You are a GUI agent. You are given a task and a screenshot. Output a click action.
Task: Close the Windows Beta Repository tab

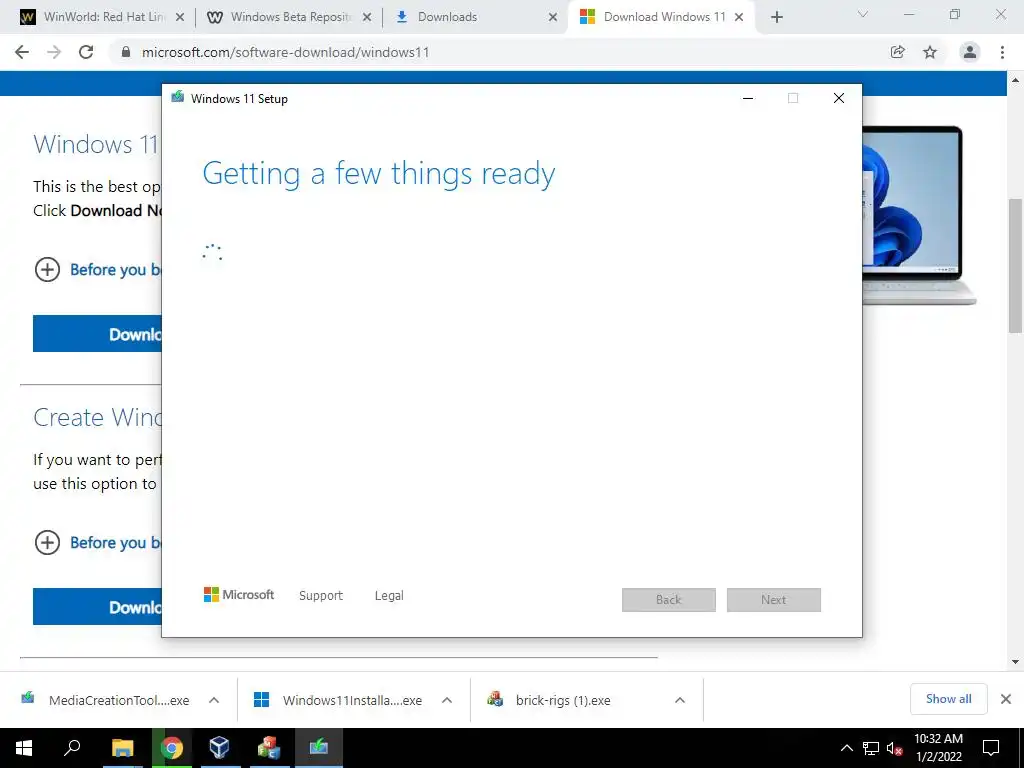pos(367,17)
